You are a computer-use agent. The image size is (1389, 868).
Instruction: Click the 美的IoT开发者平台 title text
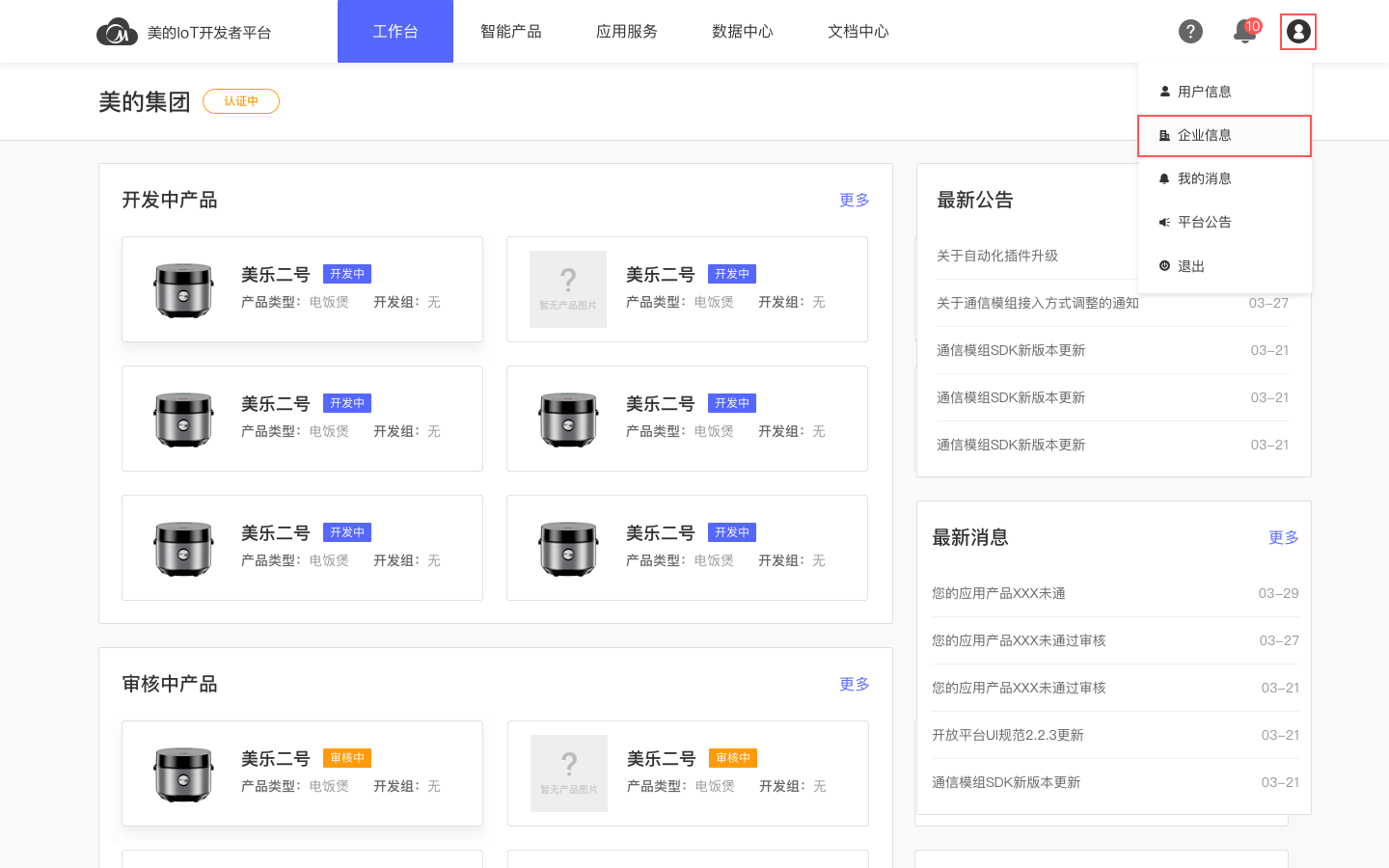[x=209, y=33]
